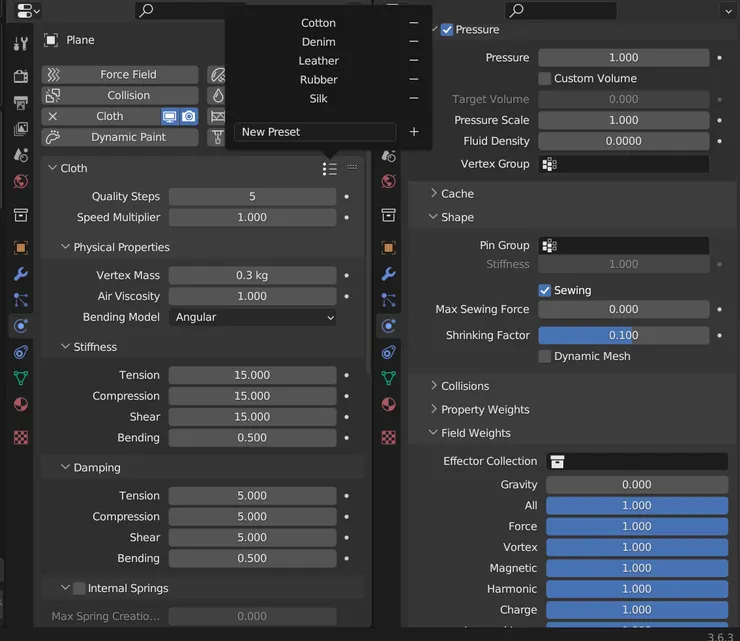Image resolution: width=740 pixels, height=641 pixels.
Task: Open the Modifiers wrench tab in left sidebar
Action: (21, 274)
